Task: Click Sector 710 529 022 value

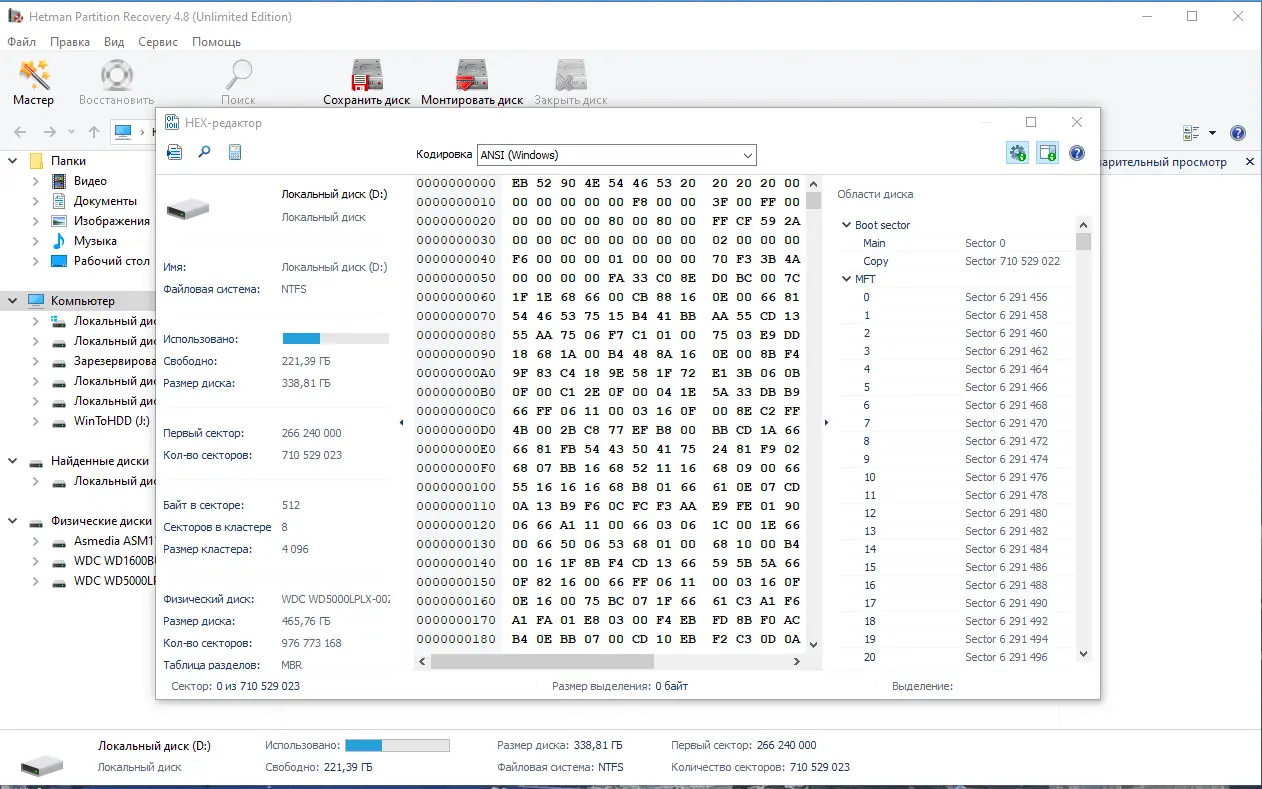Action: (x=1012, y=261)
